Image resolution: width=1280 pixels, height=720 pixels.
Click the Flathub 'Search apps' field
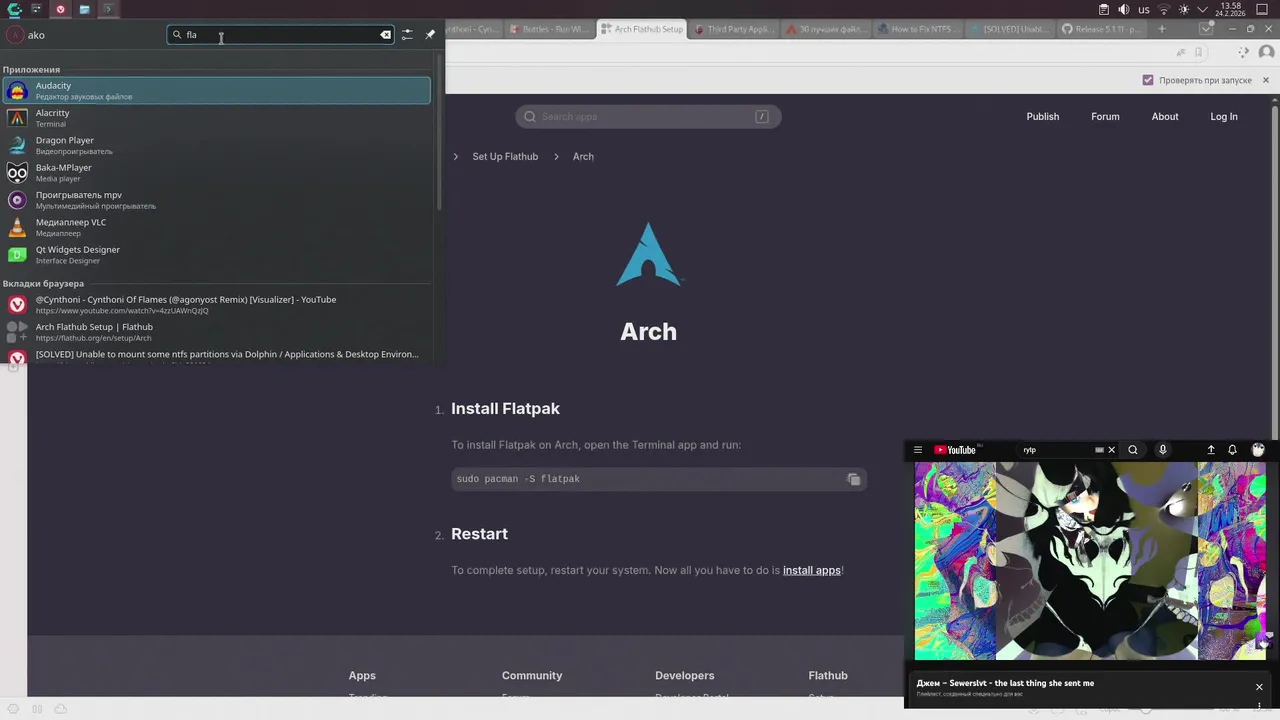[648, 117]
